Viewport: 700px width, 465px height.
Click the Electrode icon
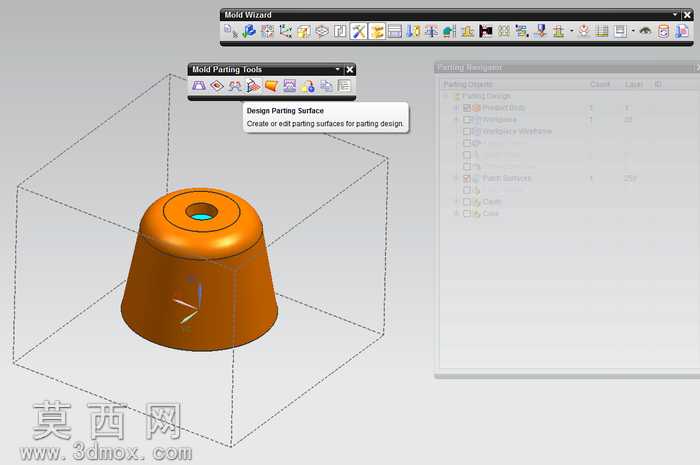click(x=541, y=31)
